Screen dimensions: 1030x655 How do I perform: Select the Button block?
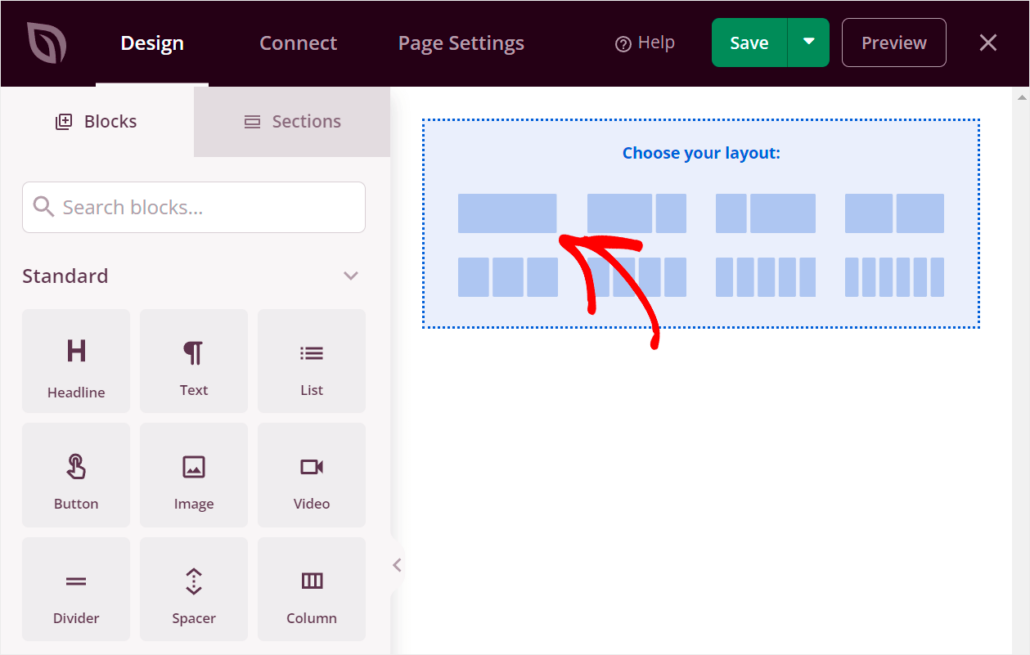click(x=75, y=474)
